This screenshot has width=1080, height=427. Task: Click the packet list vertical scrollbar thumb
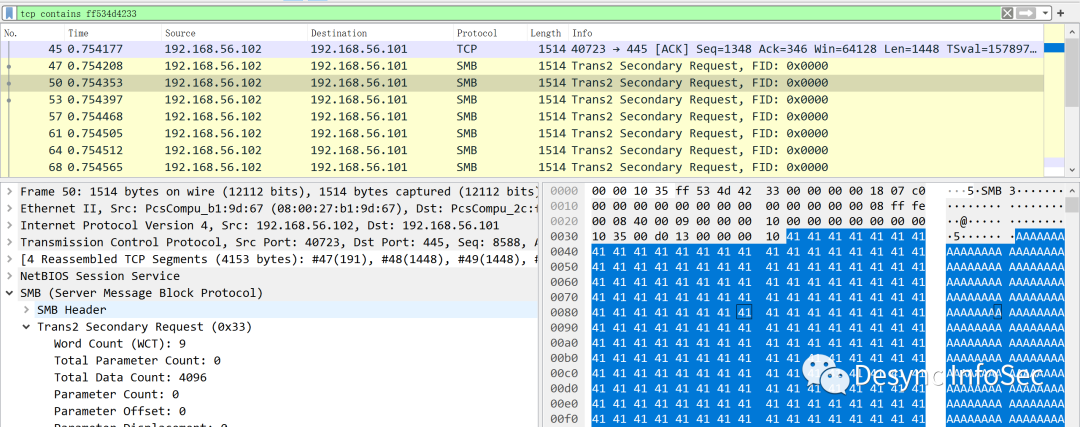pyautogui.click(x=1072, y=72)
